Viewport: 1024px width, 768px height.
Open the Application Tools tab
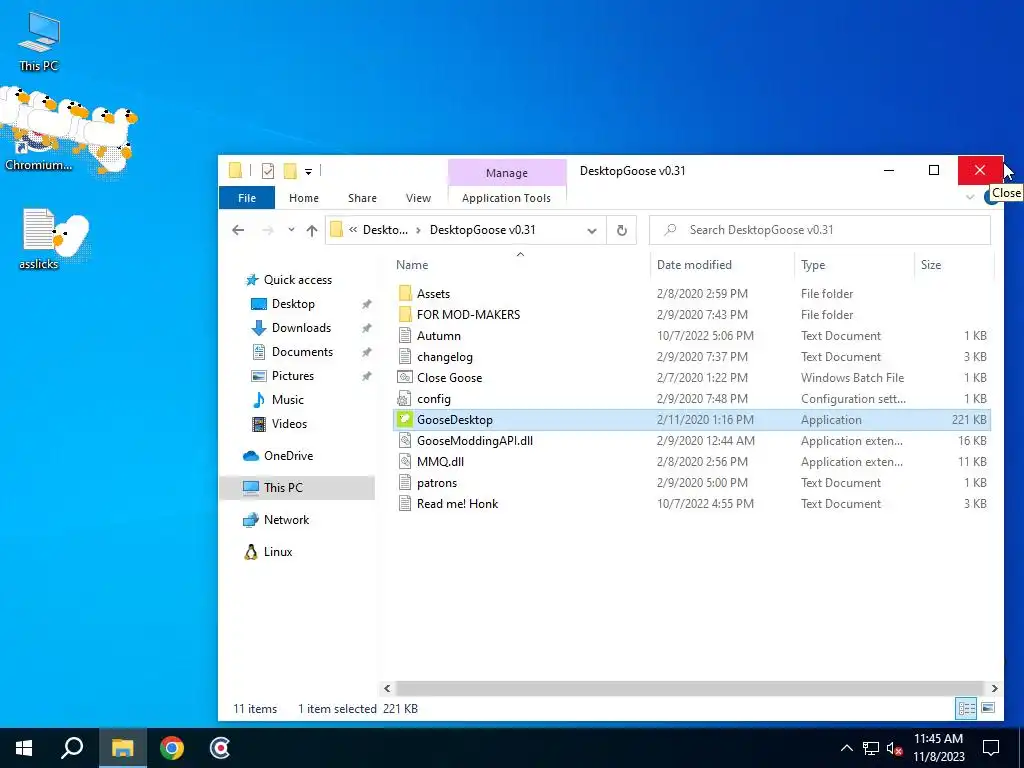coord(506,198)
